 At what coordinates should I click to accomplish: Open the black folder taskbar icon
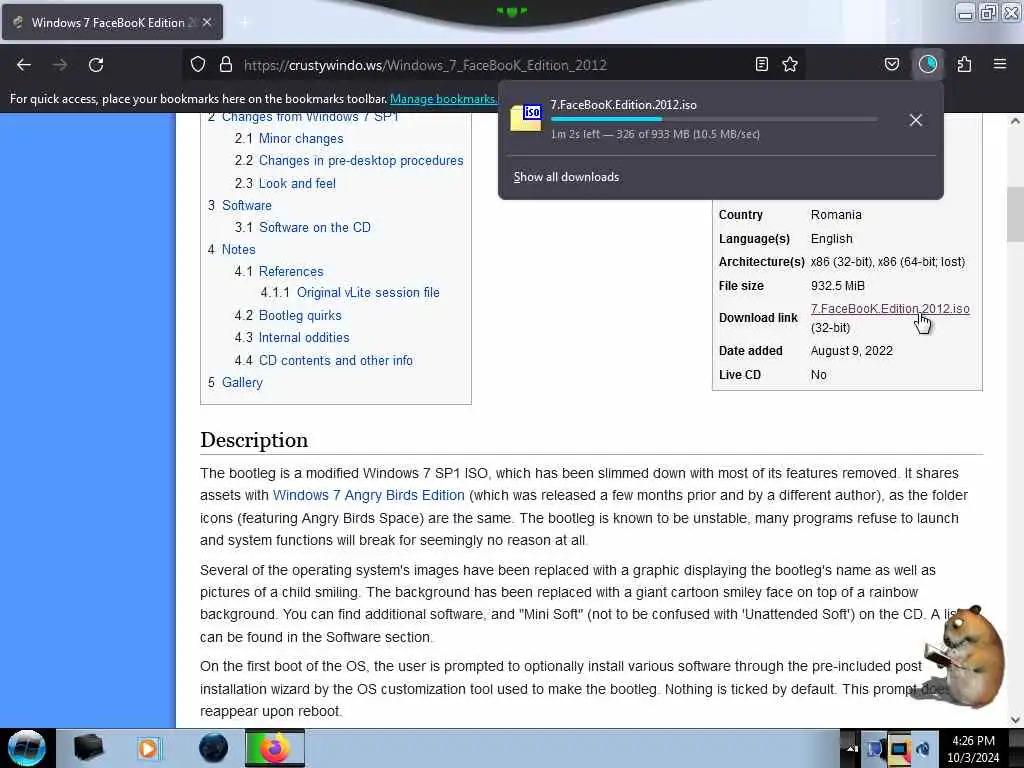88,748
